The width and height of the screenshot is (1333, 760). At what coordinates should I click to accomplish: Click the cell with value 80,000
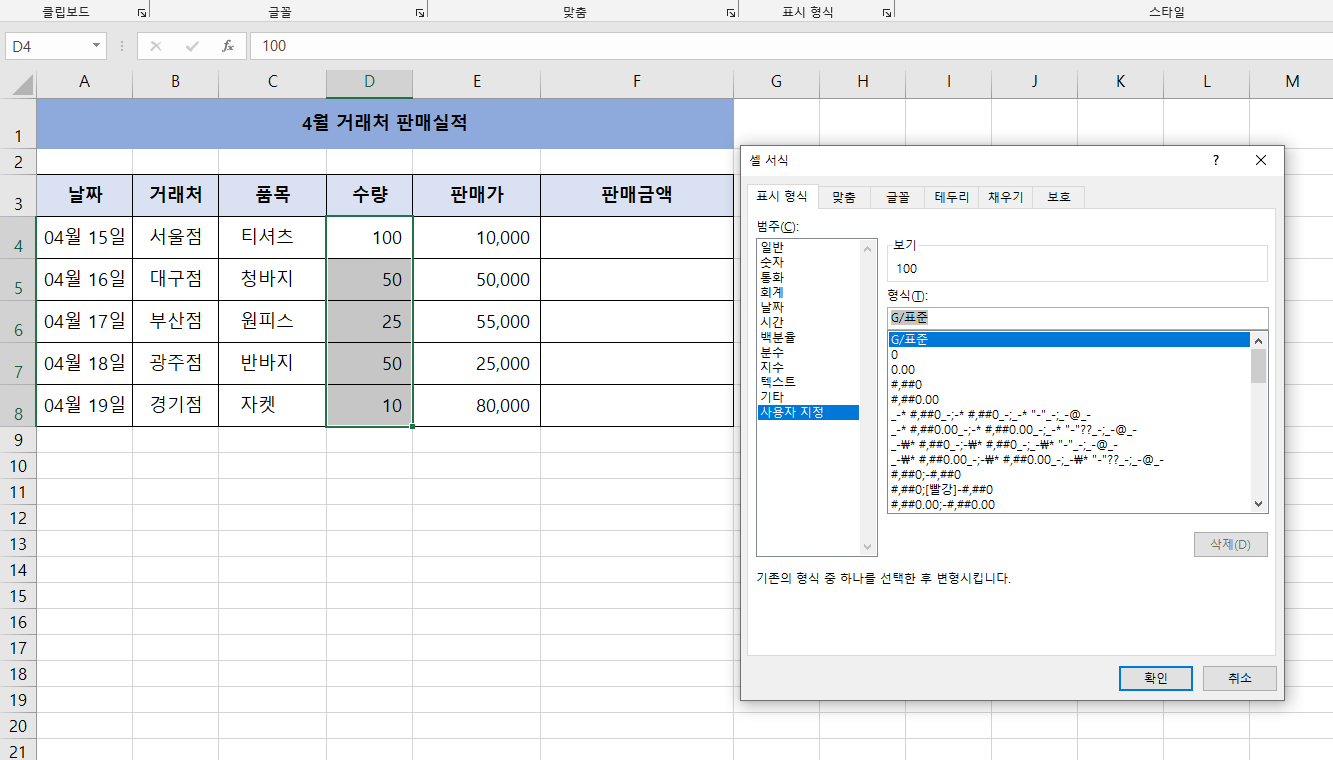[x=476, y=406]
